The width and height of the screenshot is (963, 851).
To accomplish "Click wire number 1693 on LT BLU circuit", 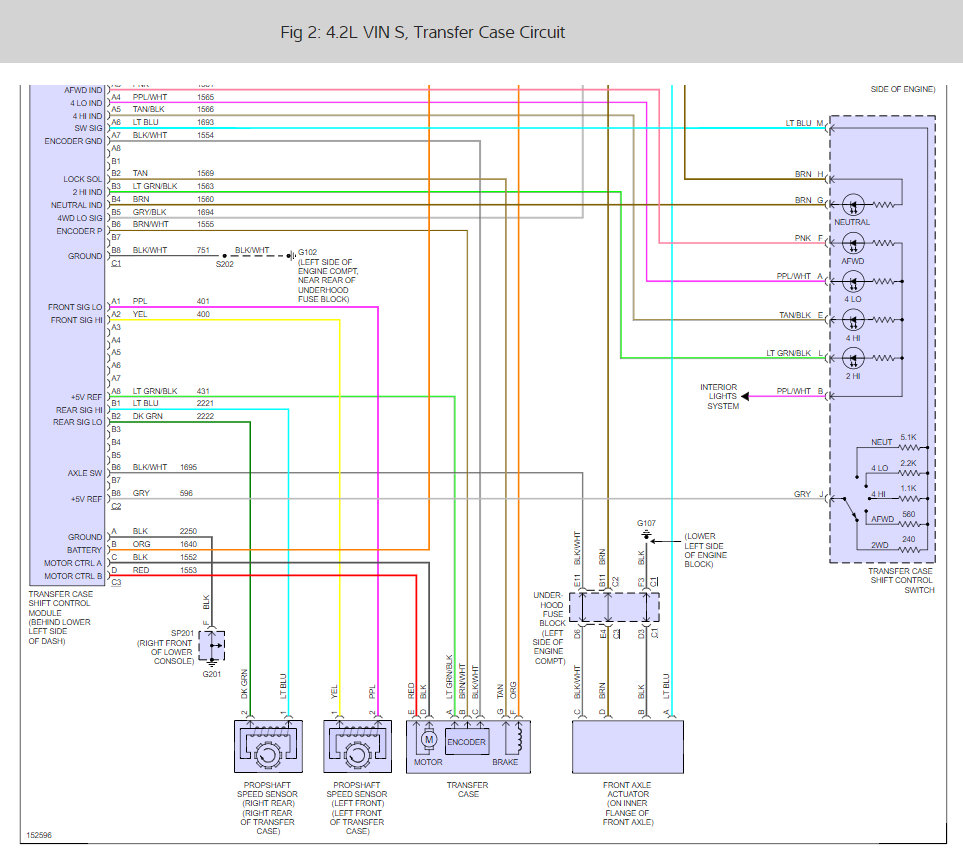I will [x=206, y=122].
